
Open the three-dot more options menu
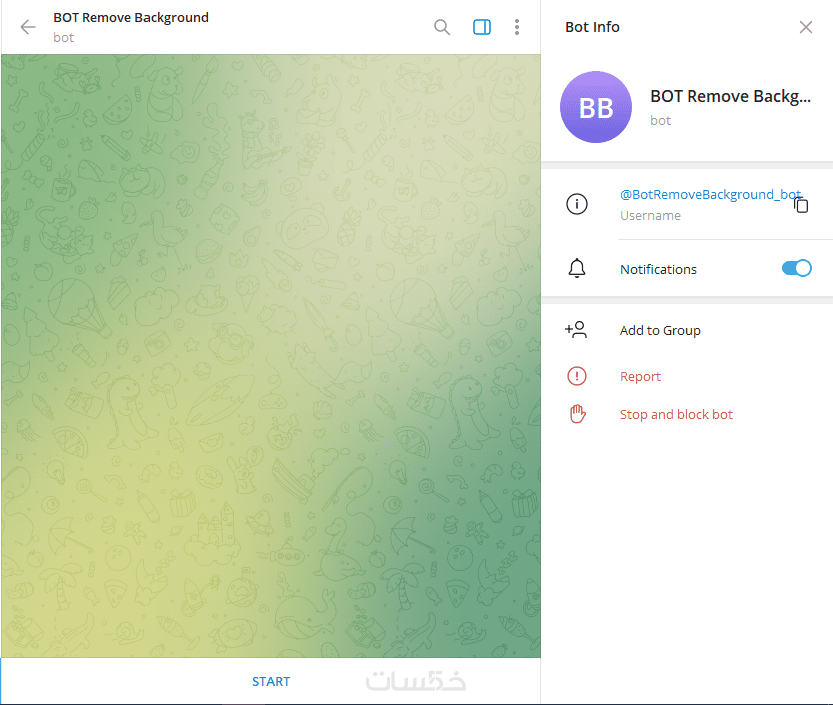click(516, 27)
